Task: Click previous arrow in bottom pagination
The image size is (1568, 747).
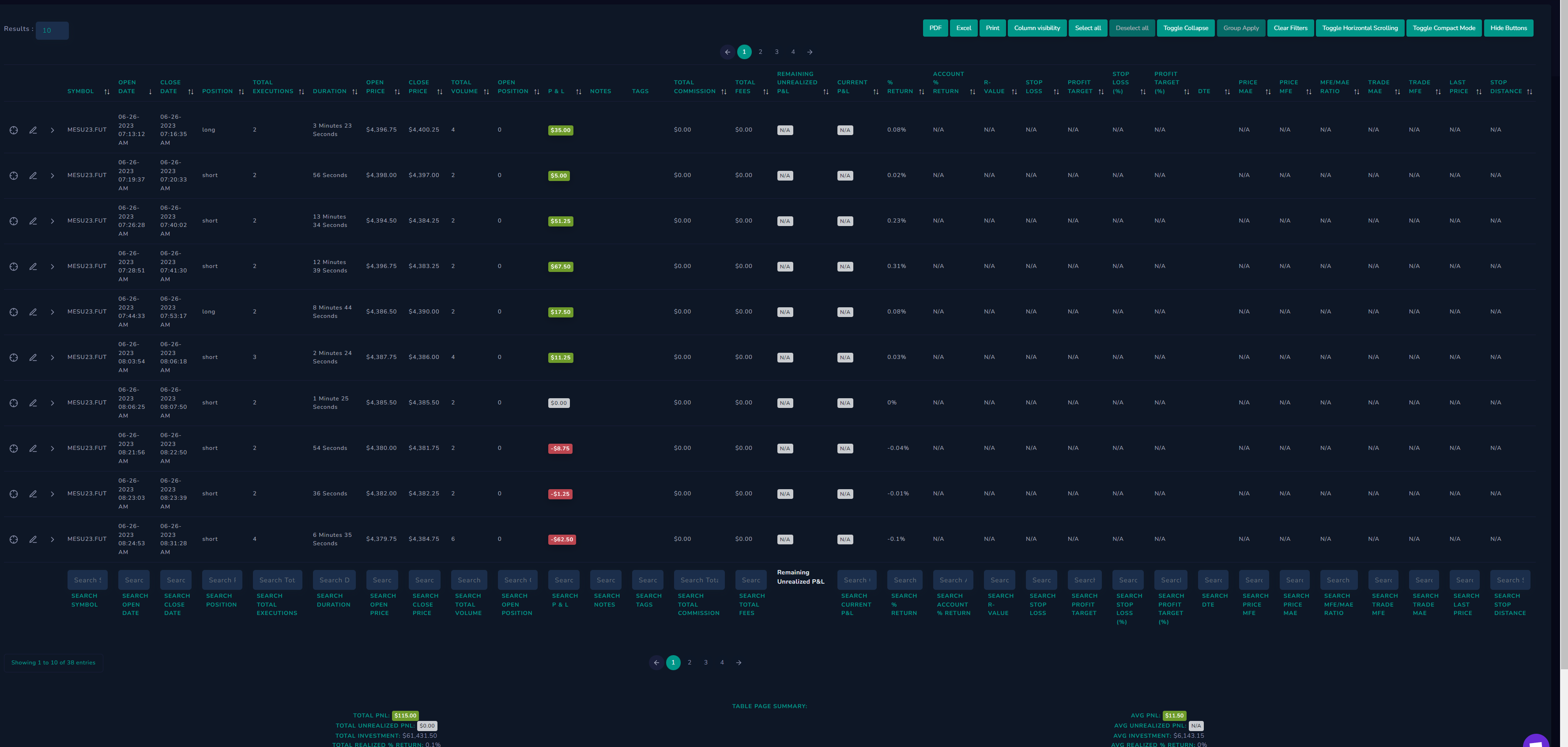Action: [x=656, y=662]
